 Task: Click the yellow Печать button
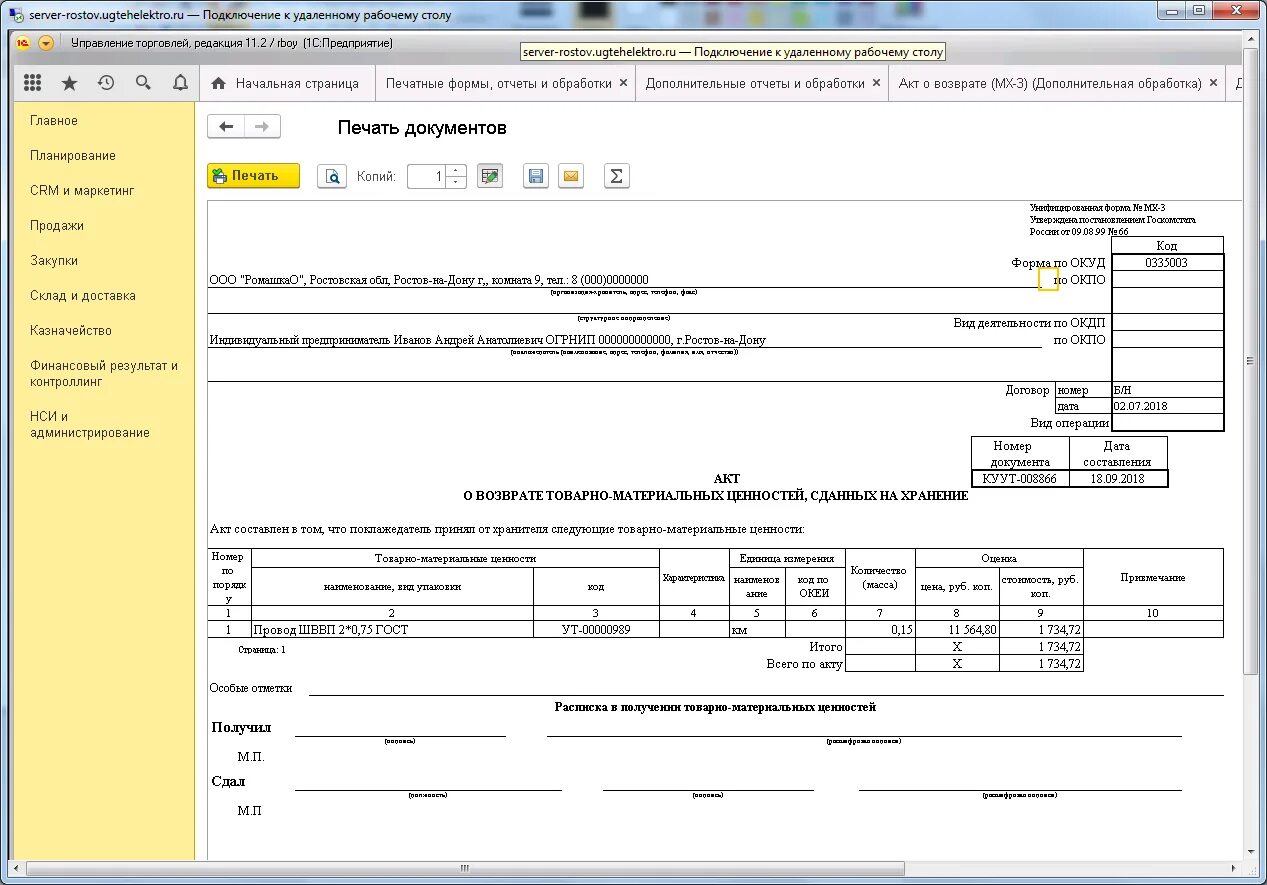[x=253, y=175]
